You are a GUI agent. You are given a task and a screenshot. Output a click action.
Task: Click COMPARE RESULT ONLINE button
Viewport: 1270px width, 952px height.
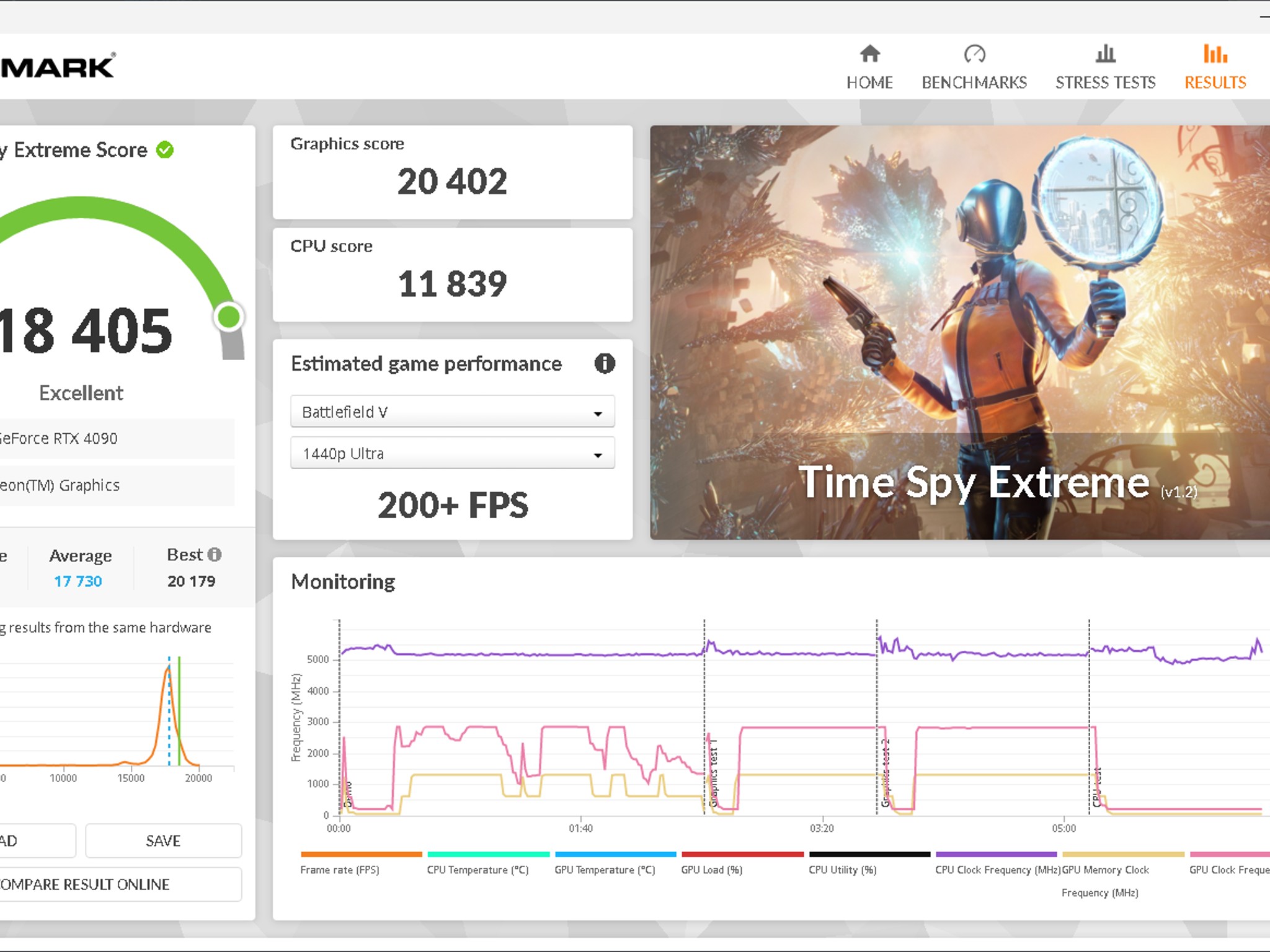point(120,884)
